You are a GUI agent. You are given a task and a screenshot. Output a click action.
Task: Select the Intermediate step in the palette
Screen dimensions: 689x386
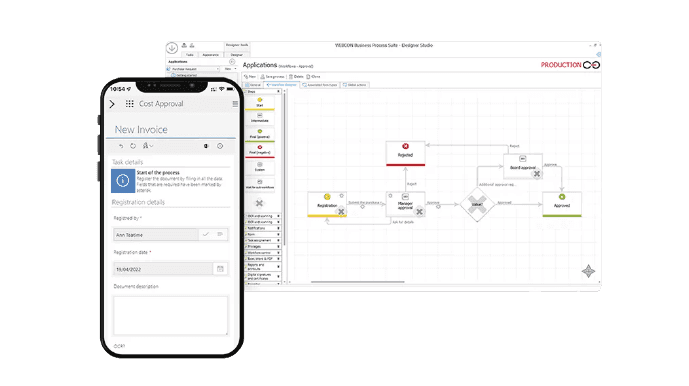pyautogui.click(x=260, y=118)
